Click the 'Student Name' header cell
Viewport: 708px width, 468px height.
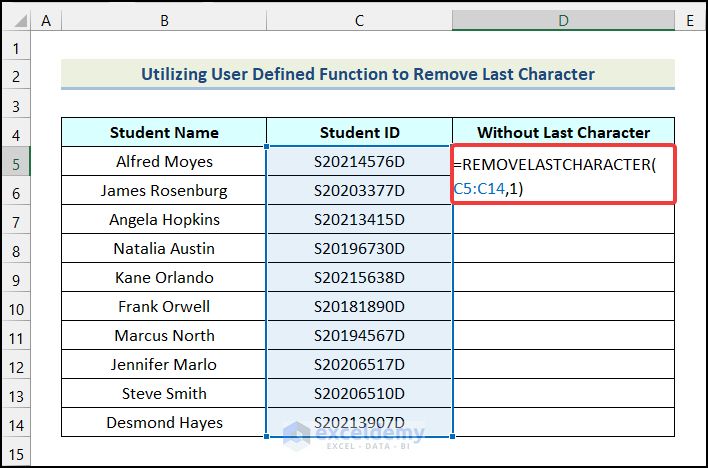(164, 132)
